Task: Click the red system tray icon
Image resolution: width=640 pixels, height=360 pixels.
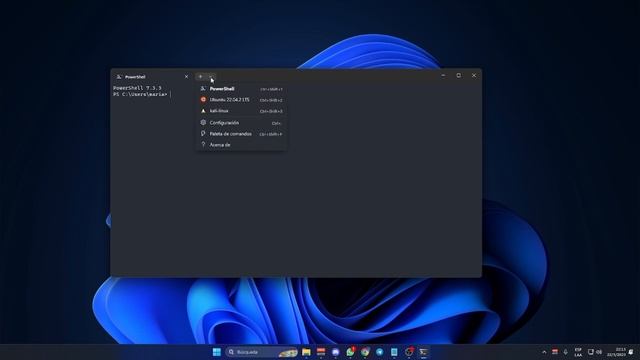Action: pos(555,352)
